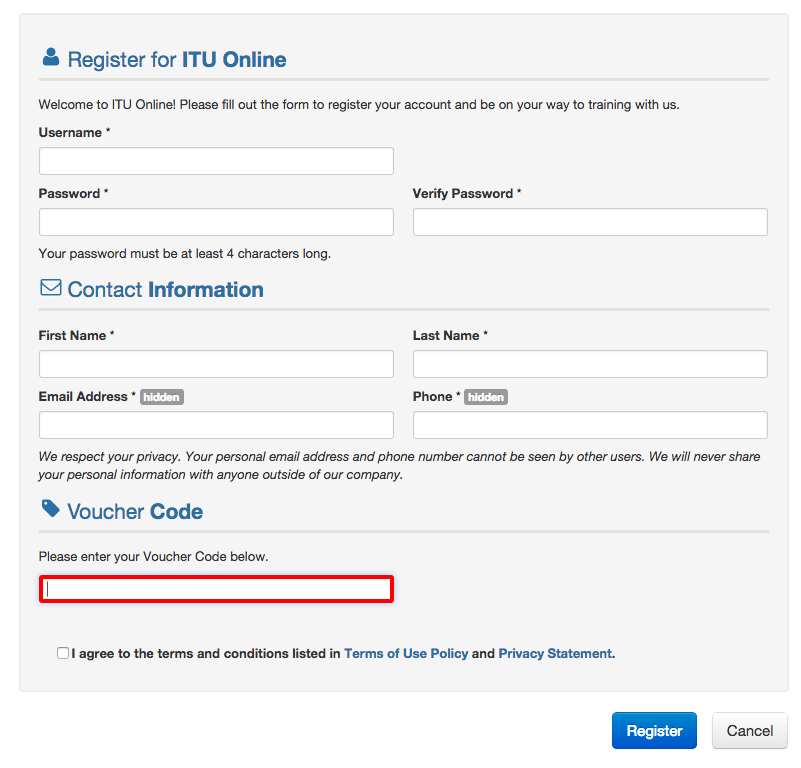Image resolution: width=801 pixels, height=768 pixels.
Task: Click the Email Address input
Action: pos(216,425)
